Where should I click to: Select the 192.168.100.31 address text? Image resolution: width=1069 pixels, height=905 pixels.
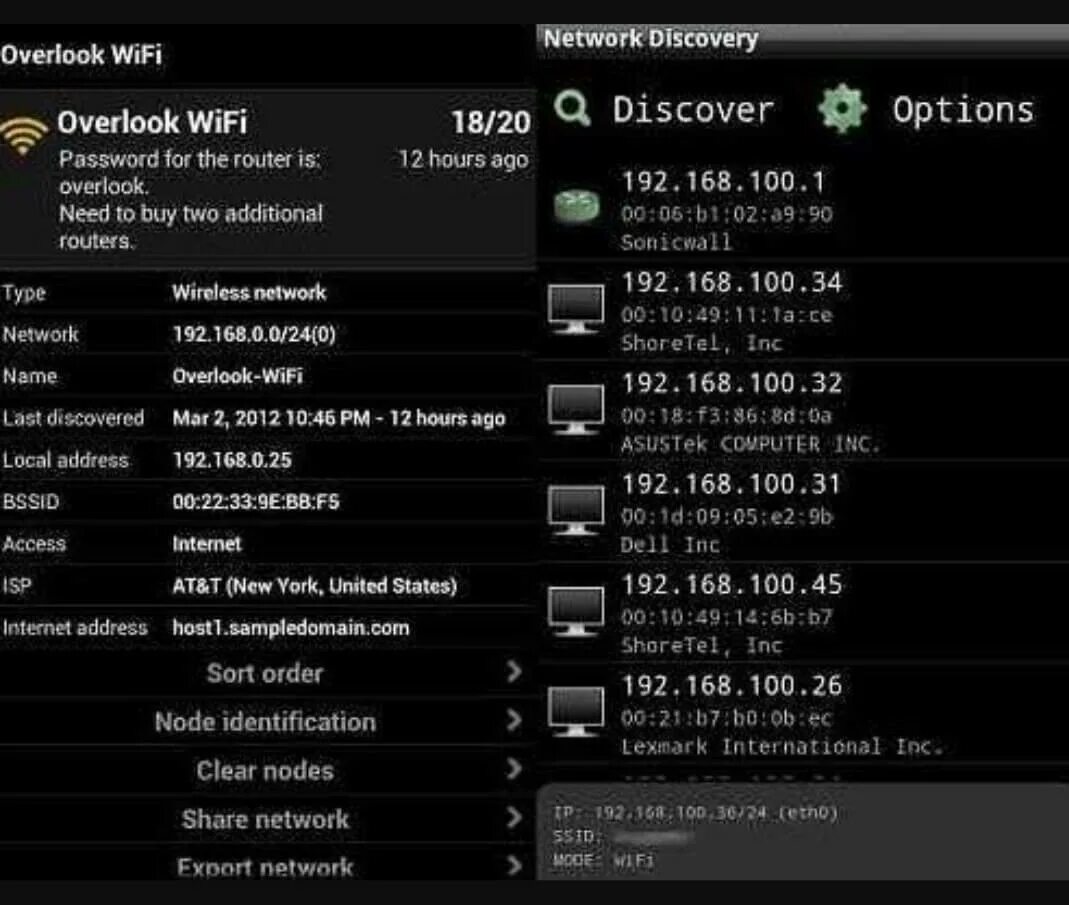point(731,484)
